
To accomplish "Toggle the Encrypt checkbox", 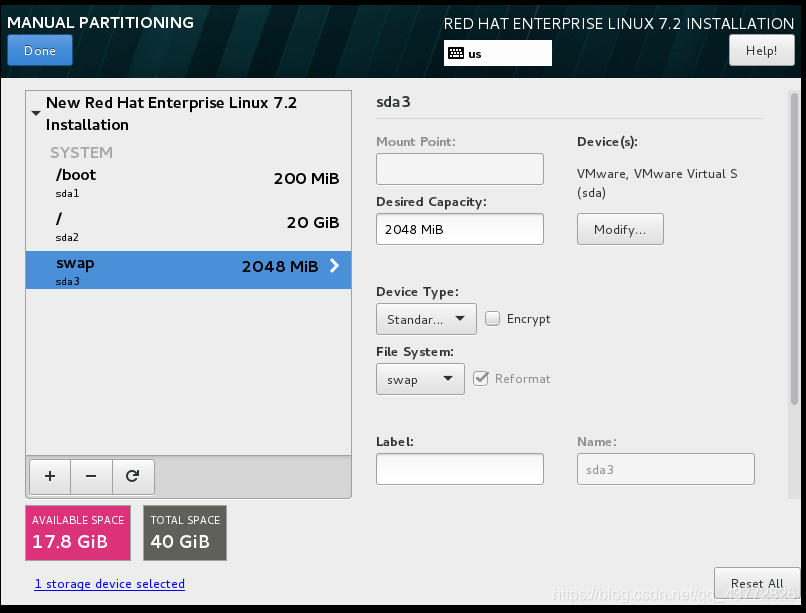I will tap(492, 319).
